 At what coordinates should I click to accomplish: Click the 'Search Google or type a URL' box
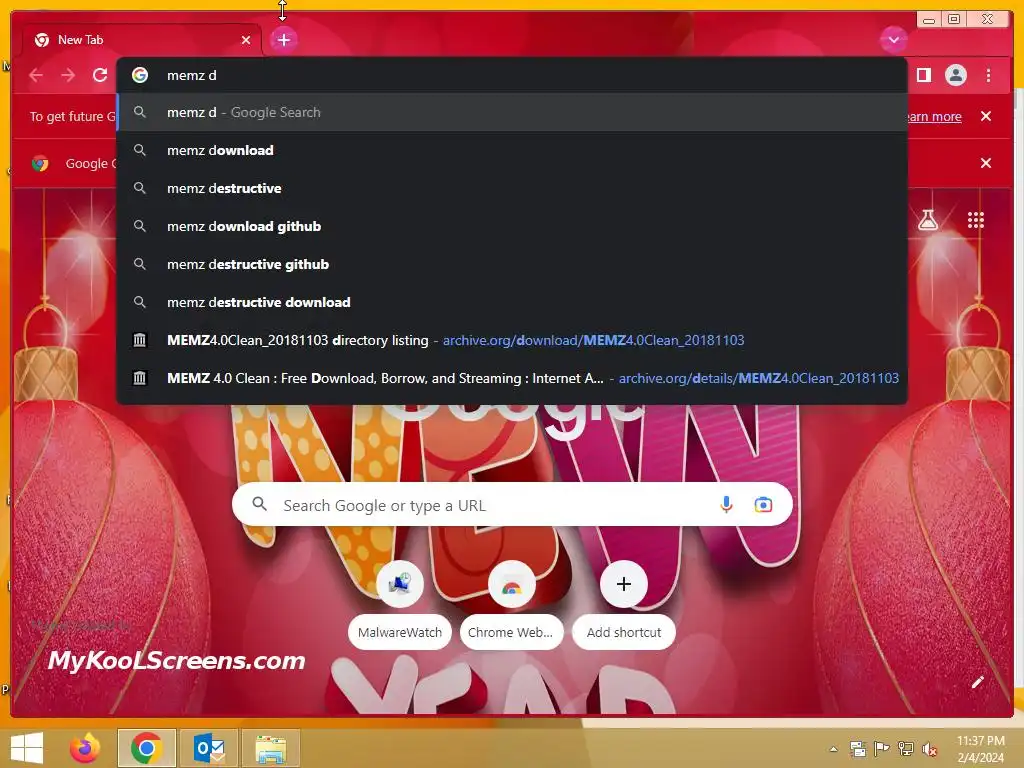pos(512,504)
